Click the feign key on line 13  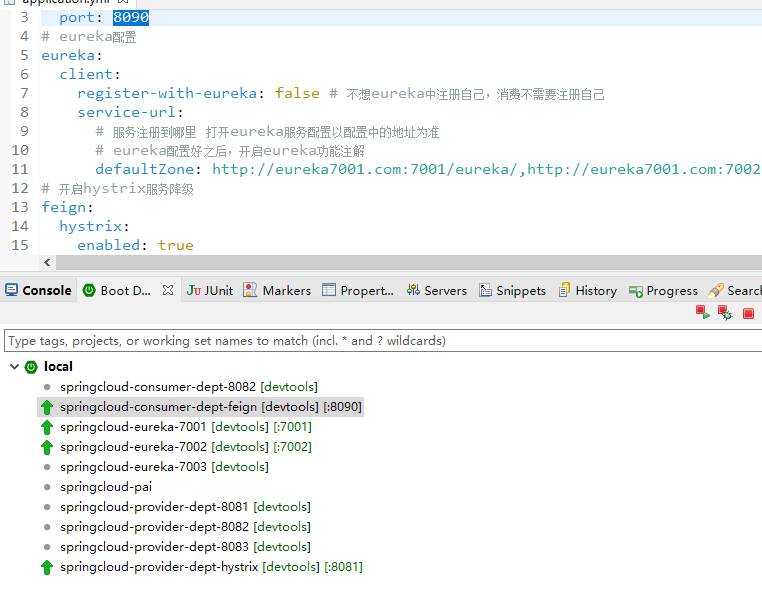[x=64, y=207]
